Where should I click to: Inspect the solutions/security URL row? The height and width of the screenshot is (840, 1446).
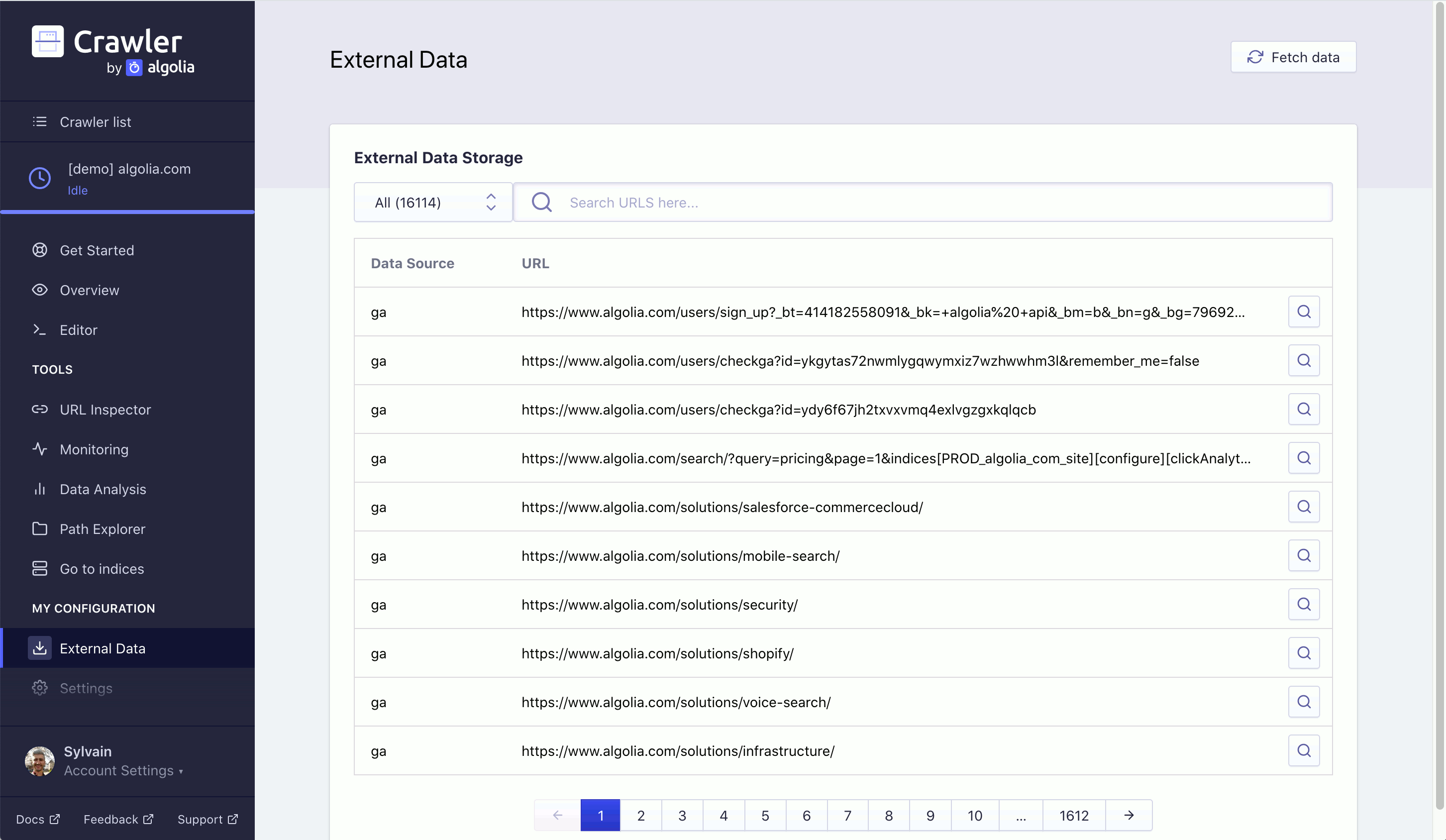pos(1304,604)
